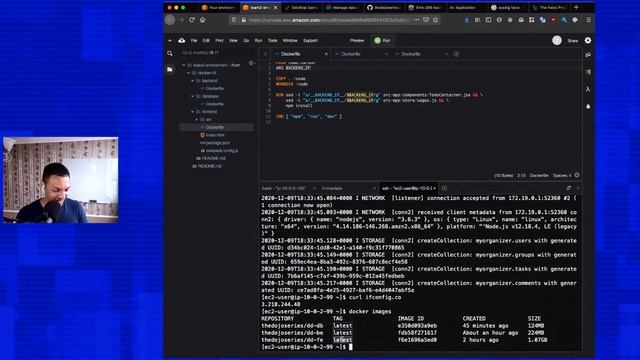
Task: Click the Firefox reload button
Action: point(191,20)
